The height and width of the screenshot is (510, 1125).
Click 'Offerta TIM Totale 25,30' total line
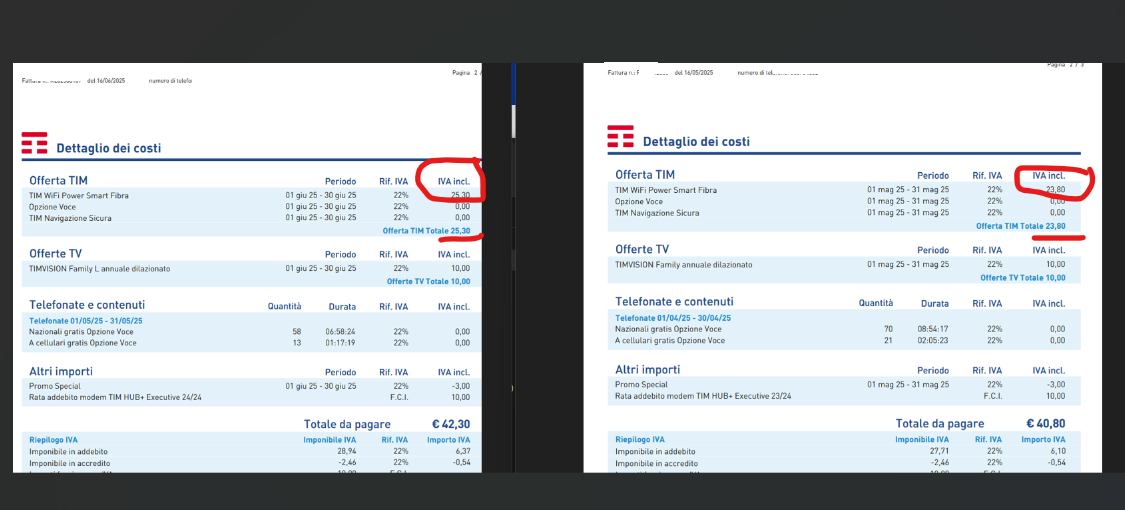[x=426, y=231]
